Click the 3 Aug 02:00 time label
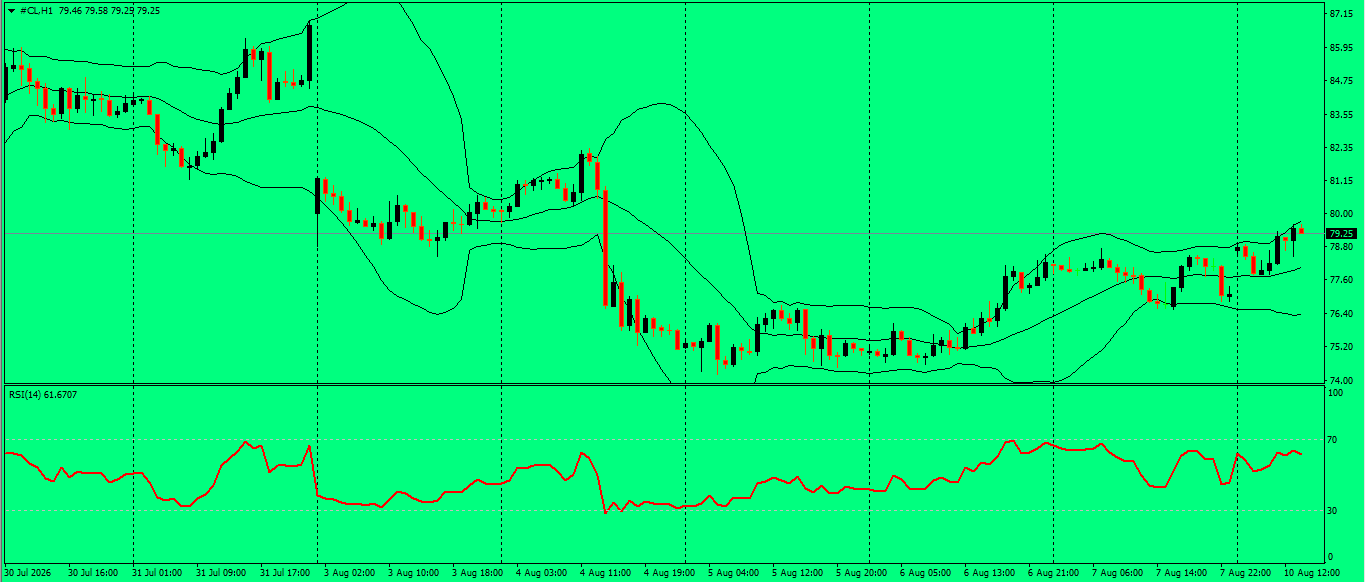This screenshot has height=582, width=1366. point(351,573)
